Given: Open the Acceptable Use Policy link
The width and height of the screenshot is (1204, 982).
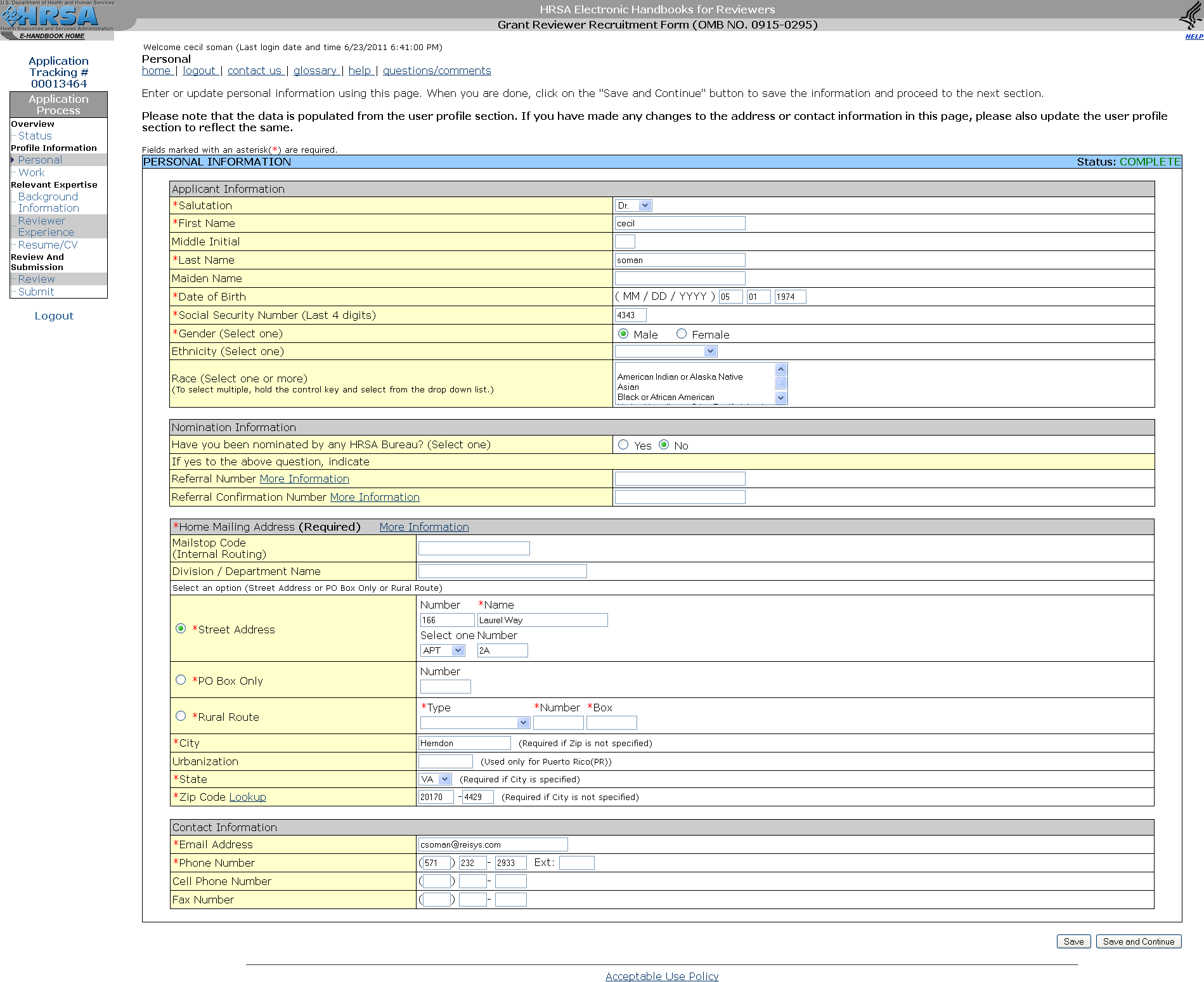Looking at the screenshot, I should [x=662, y=976].
